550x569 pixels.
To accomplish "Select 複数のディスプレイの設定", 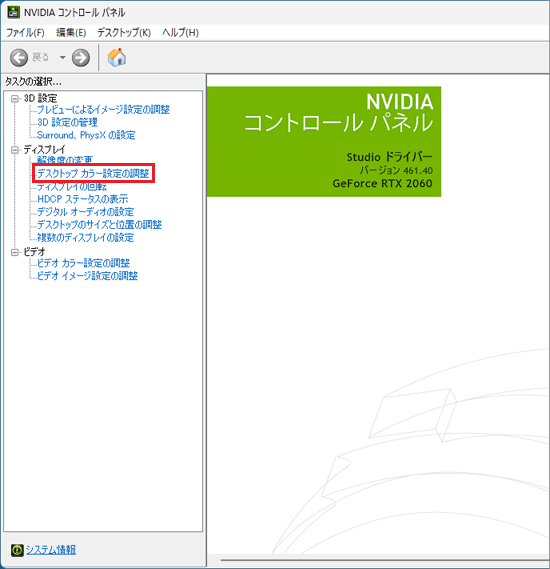I will point(86,238).
